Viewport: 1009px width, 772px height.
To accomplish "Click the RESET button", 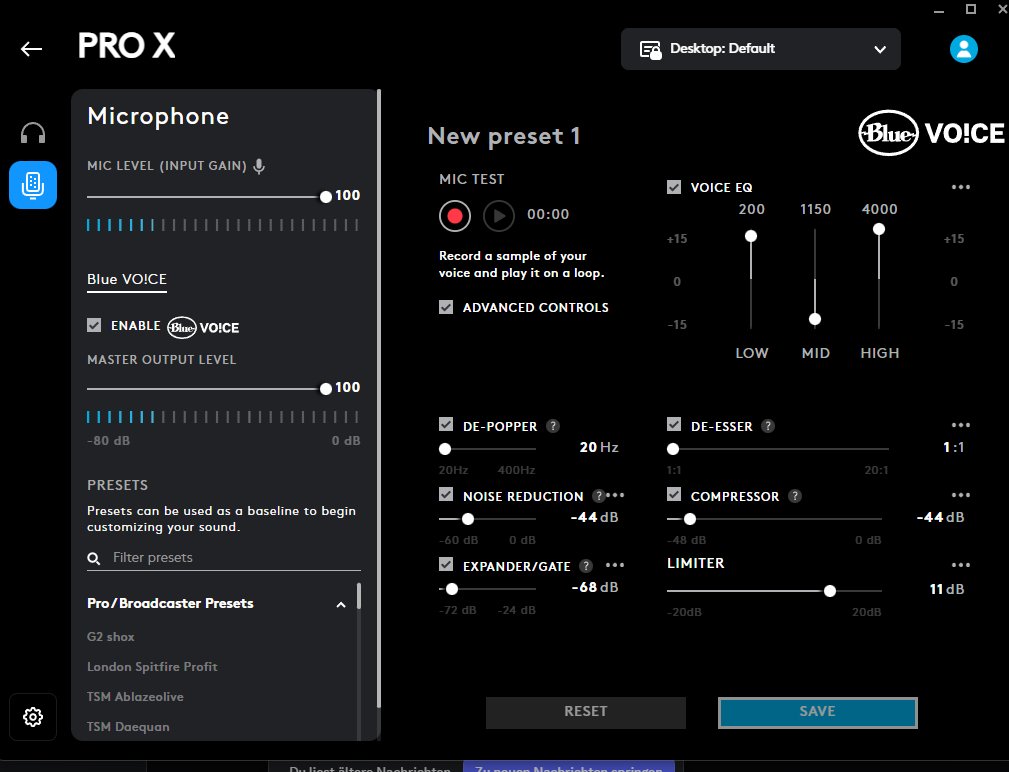I will point(586,712).
